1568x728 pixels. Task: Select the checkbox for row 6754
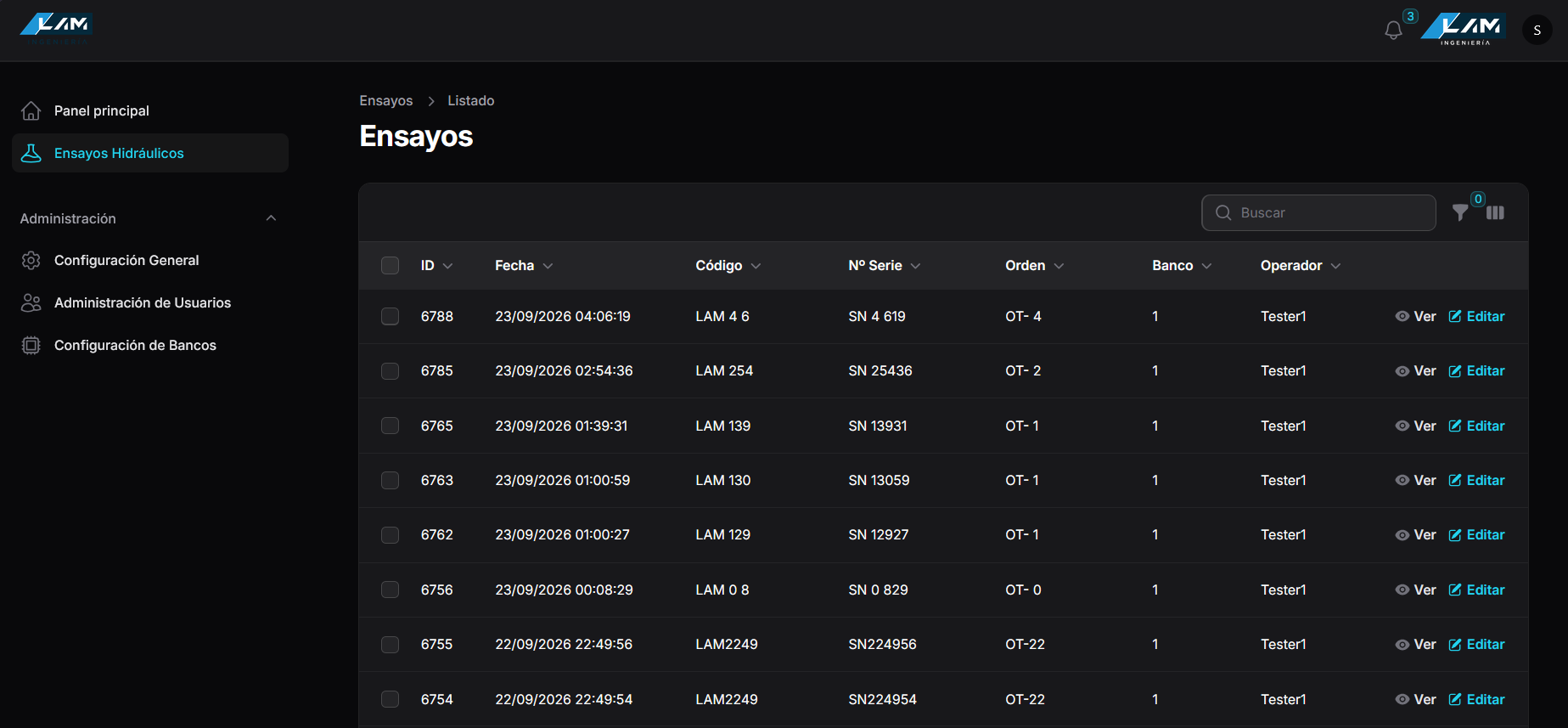coord(390,699)
